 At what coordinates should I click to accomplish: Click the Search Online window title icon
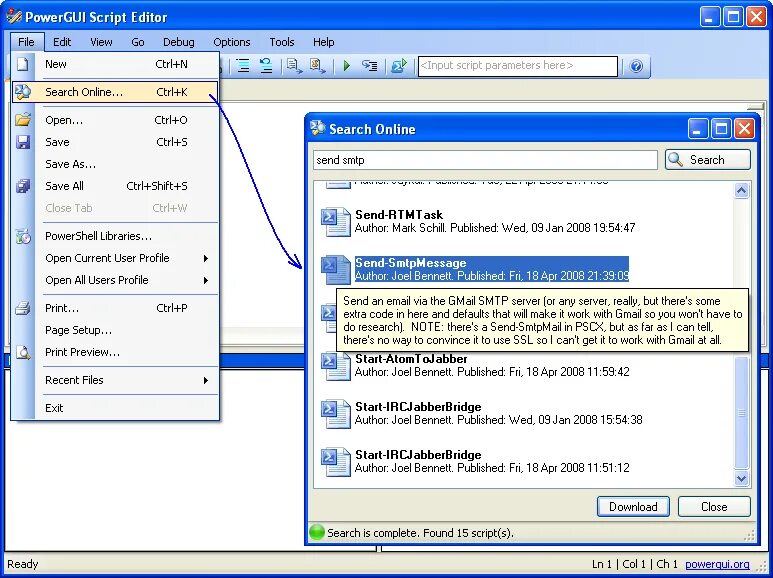click(x=317, y=128)
